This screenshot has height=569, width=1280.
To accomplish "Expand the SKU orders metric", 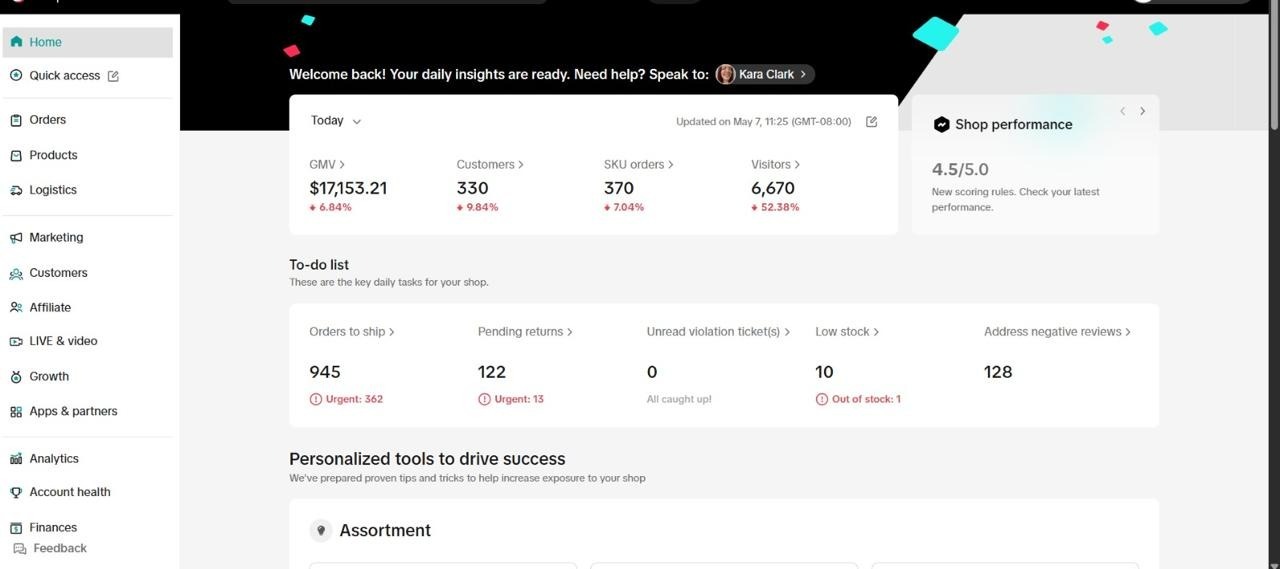I will 638,164.
